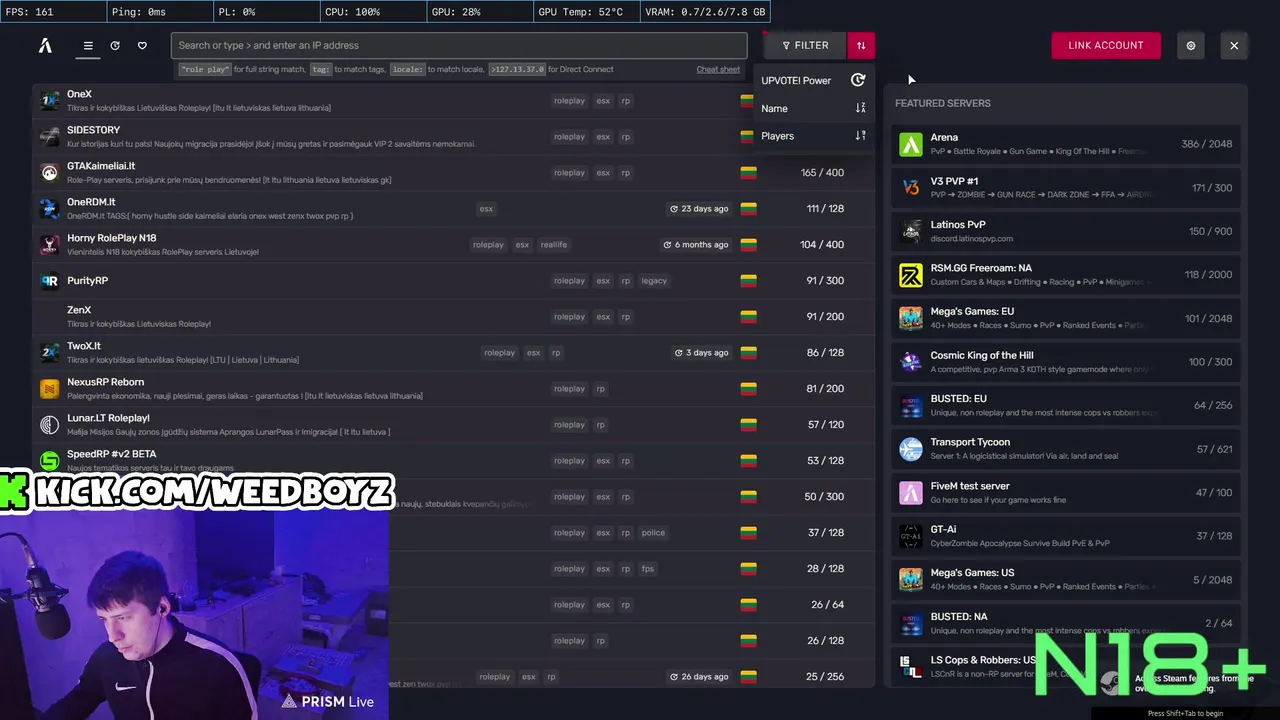
Task: Click the fps tag in server list
Action: point(648,568)
